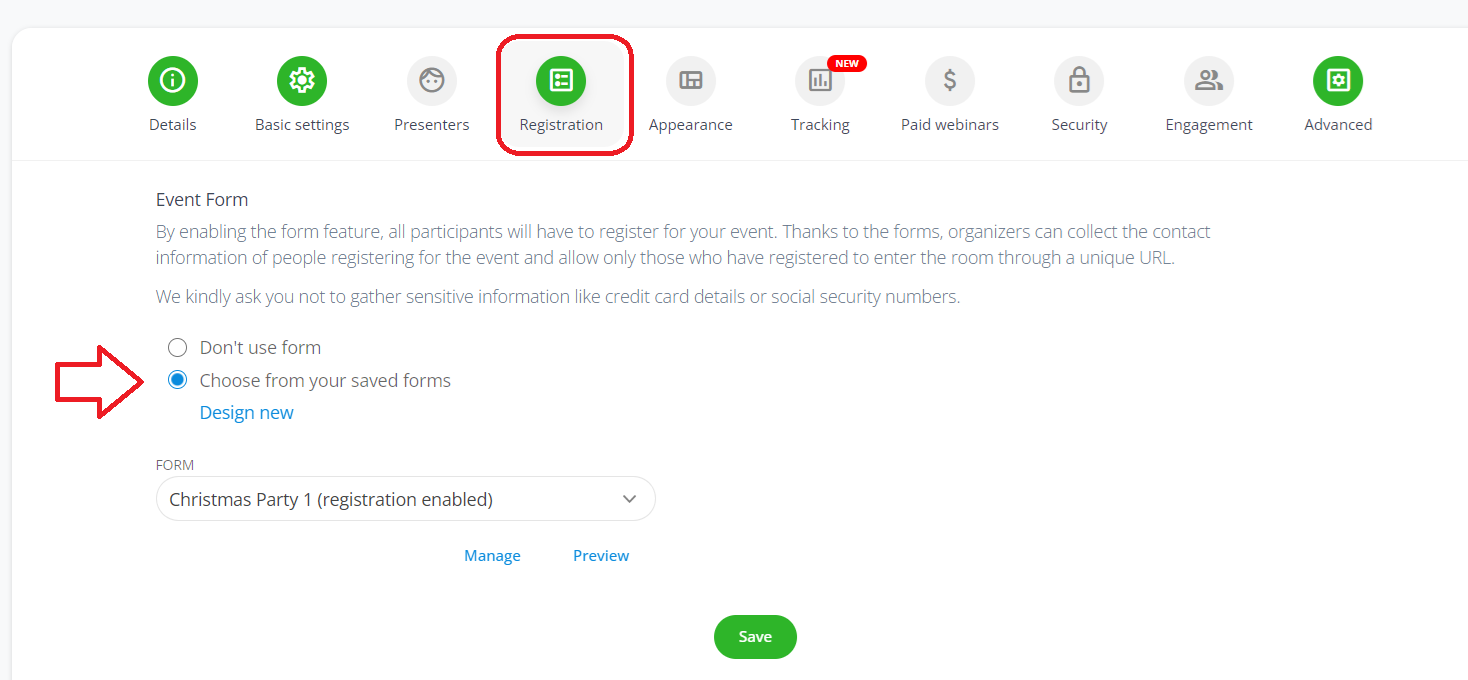1468x680 pixels.
Task: Go to the Tracking tab label
Action: [820, 125]
